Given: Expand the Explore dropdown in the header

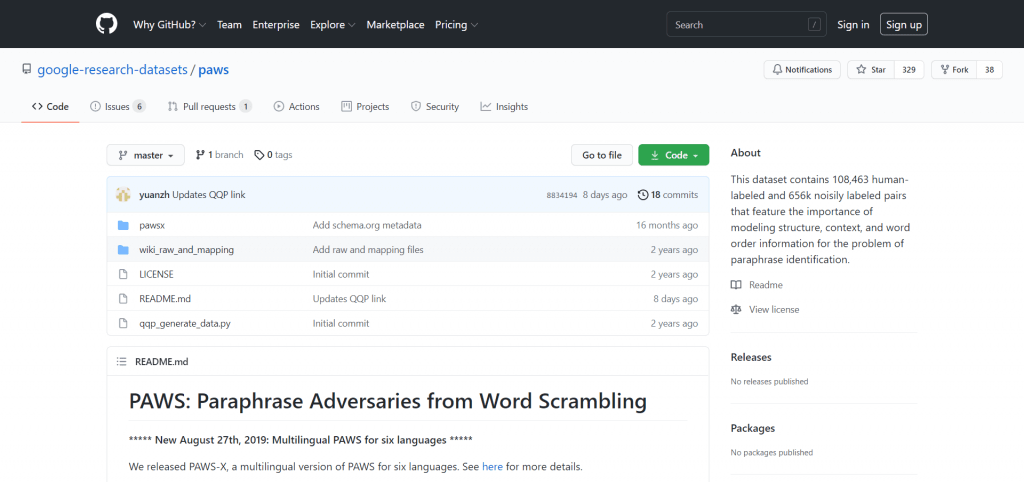Looking at the screenshot, I should click(x=332, y=25).
